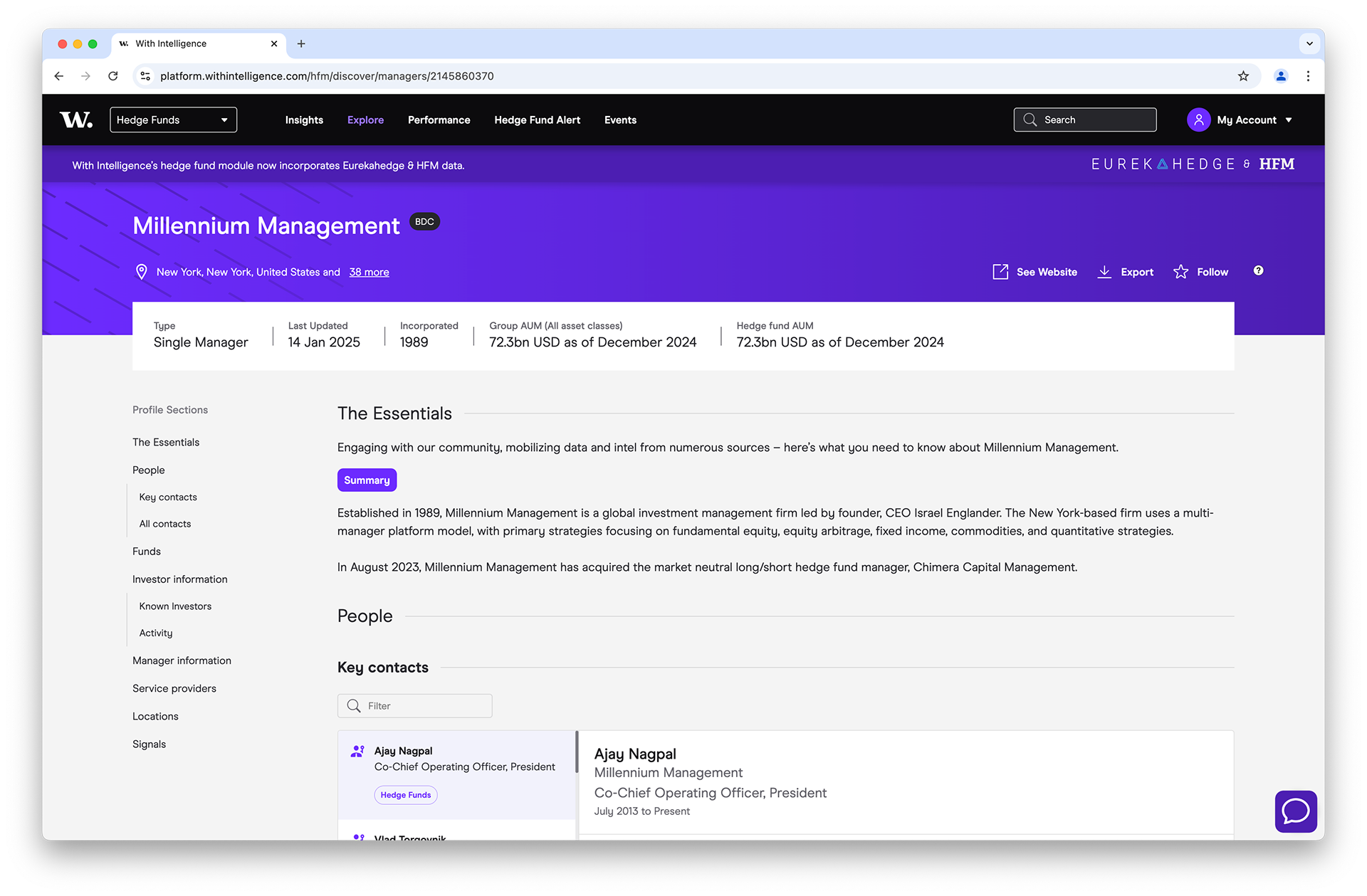Jump to Locations profile section
This screenshot has height=896, width=1367.
155,716
